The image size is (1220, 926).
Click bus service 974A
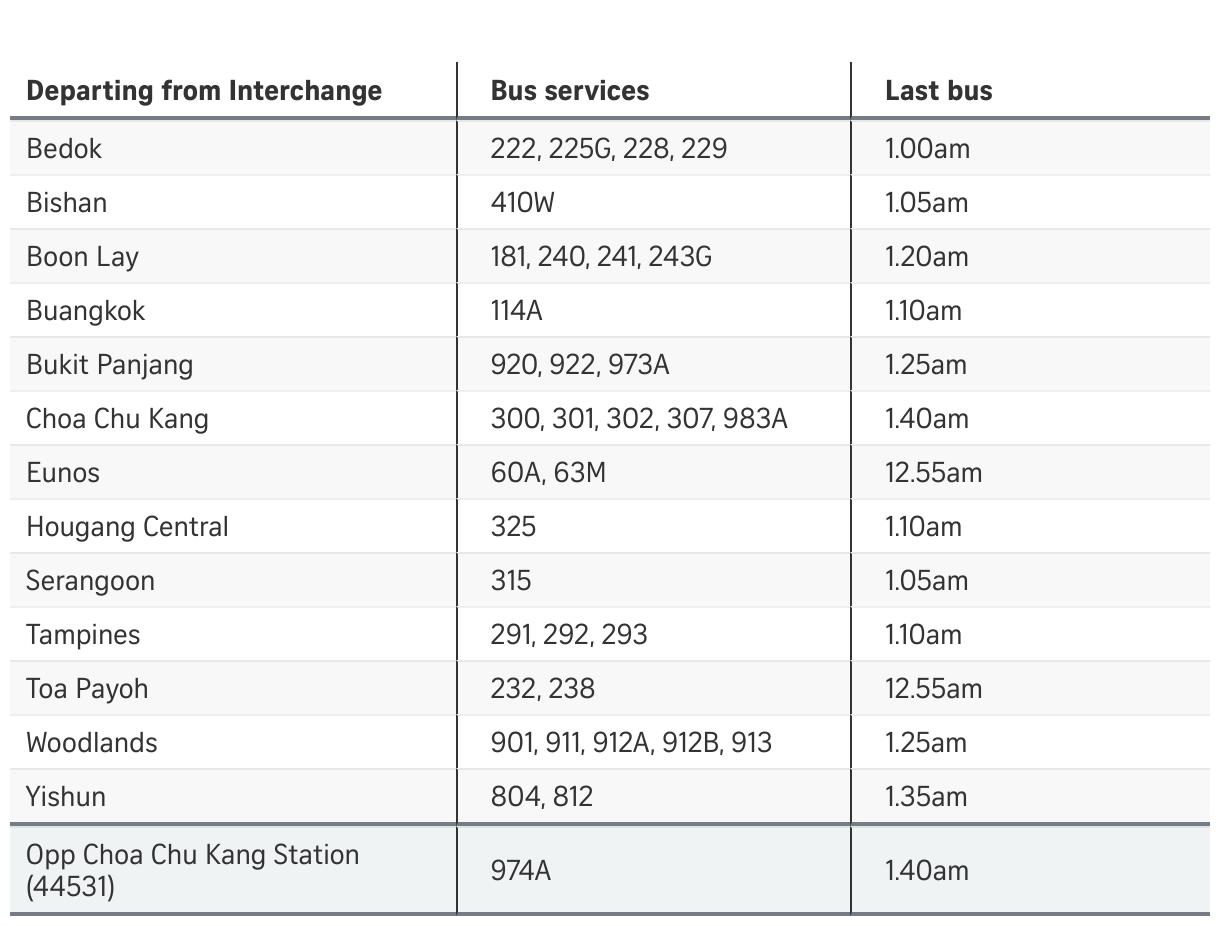(x=520, y=871)
